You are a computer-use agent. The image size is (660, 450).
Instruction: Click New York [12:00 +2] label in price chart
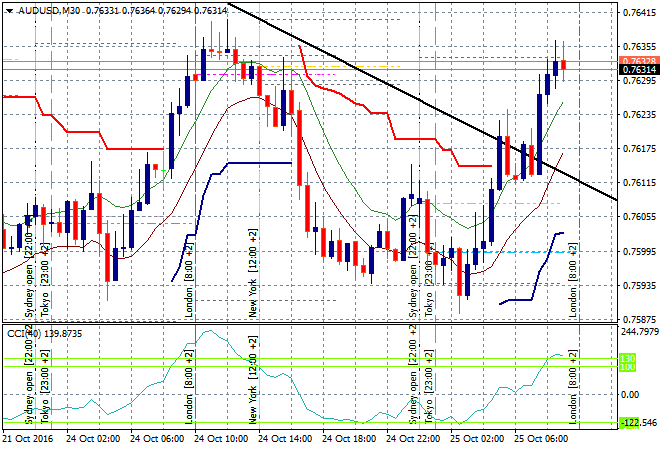coord(253,273)
